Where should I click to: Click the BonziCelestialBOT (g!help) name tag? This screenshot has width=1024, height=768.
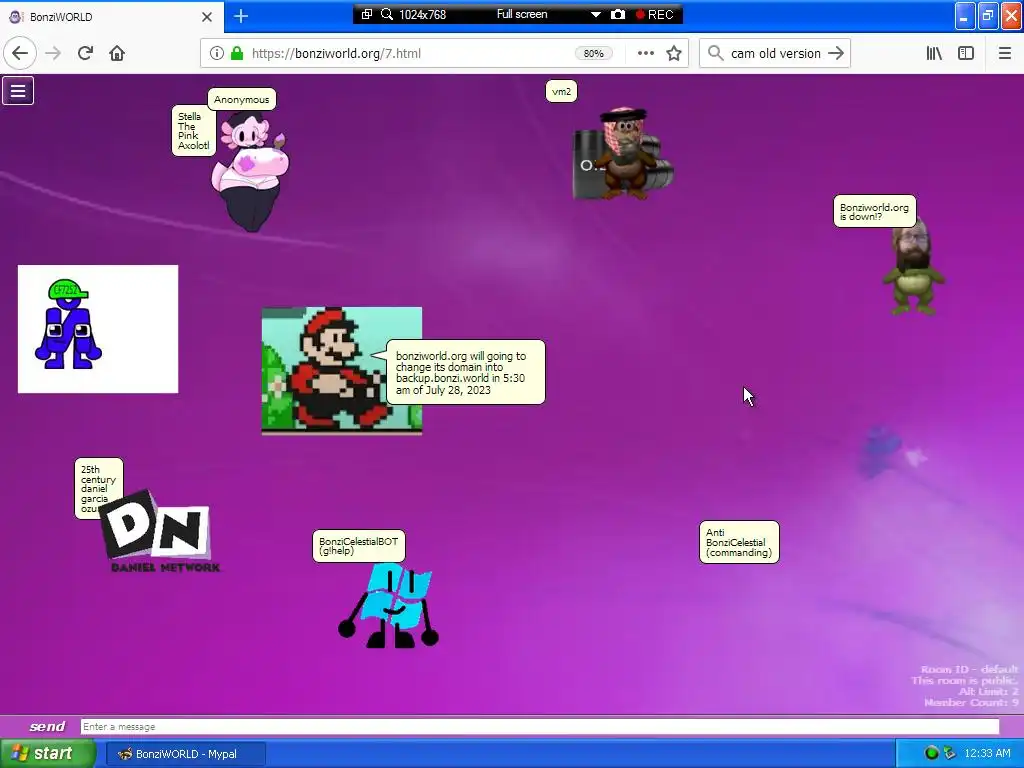point(359,546)
